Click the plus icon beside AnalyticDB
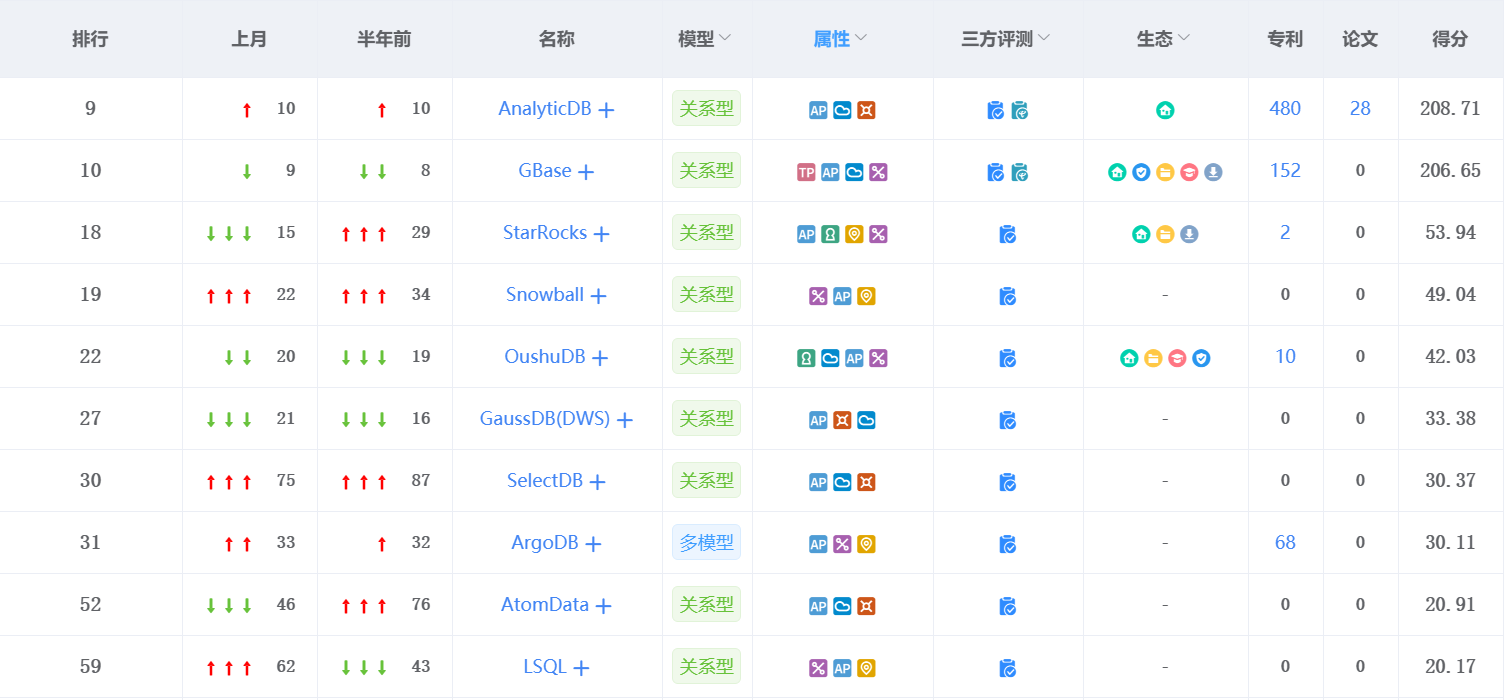This screenshot has height=700, width=1505. point(606,110)
